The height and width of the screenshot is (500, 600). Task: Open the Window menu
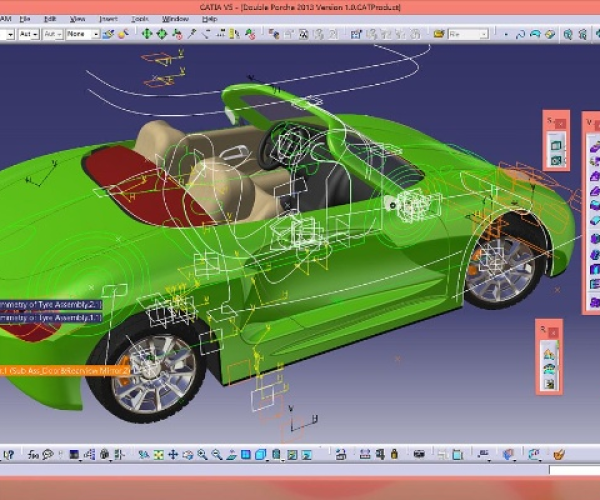click(x=174, y=18)
